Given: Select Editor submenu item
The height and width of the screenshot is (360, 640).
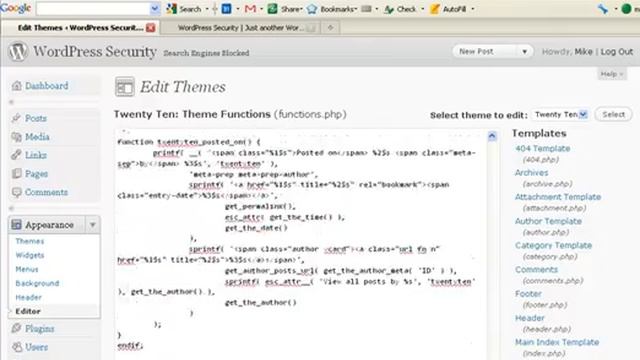Looking at the screenshot, I should [x=28, y=311].
